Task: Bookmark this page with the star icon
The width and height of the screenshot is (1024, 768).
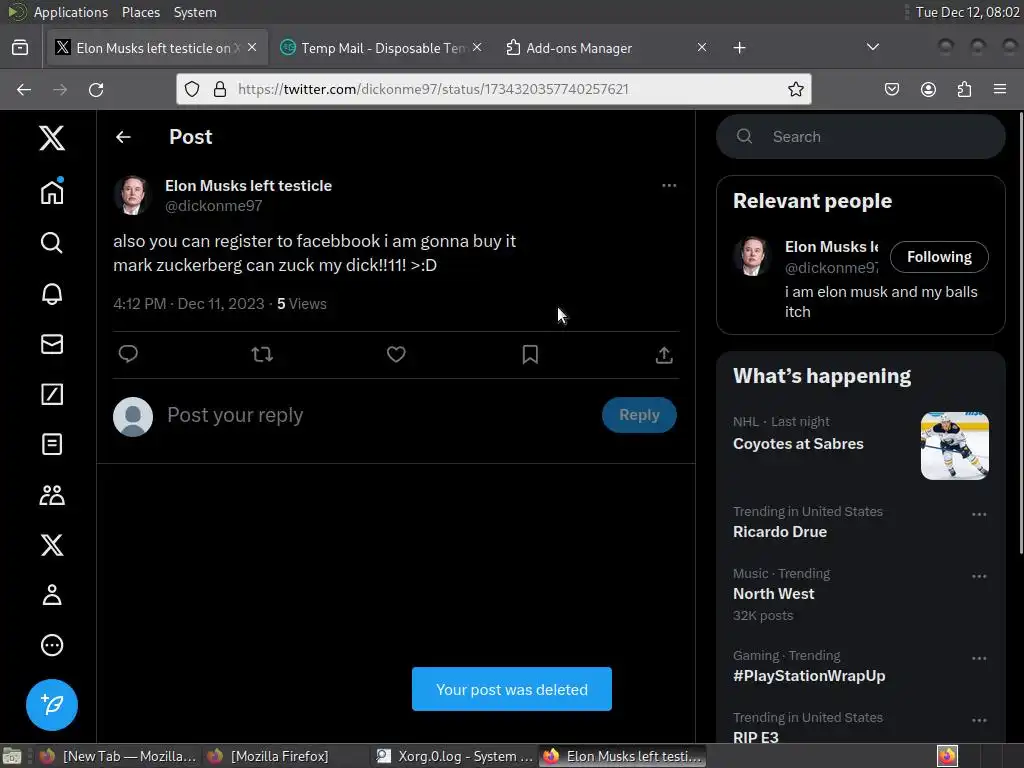Action: tap(795, 89)
